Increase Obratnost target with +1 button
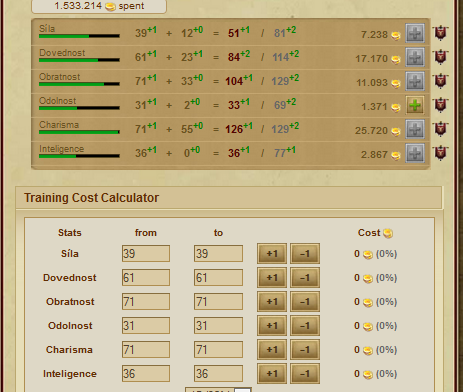The height and width of the screenshot is (392, 463). pyautogui.click(x=272, y=302)
